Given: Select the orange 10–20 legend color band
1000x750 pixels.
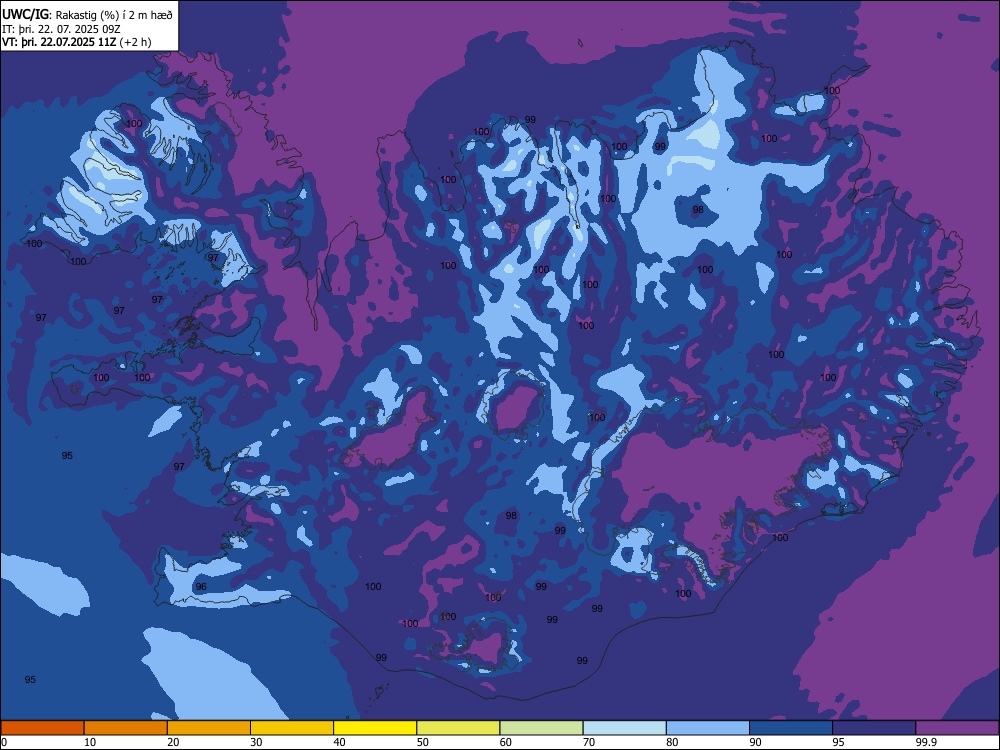Looking at the screenshot, I should 126,728.
